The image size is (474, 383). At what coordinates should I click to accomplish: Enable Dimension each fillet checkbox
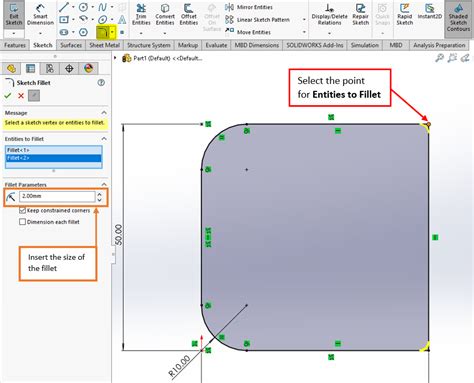point(22,222)
